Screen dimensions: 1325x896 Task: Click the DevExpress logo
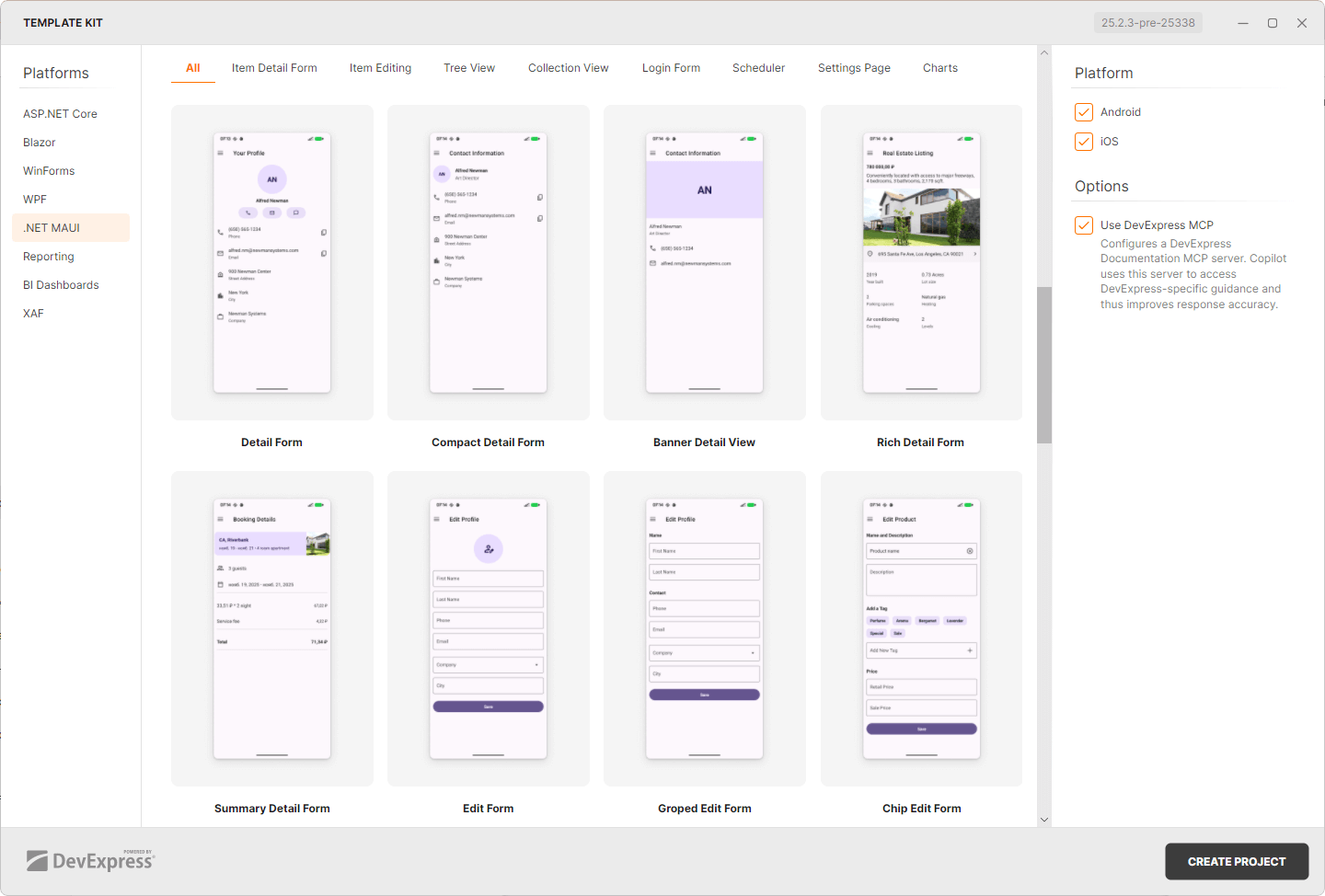coord(89,859)
